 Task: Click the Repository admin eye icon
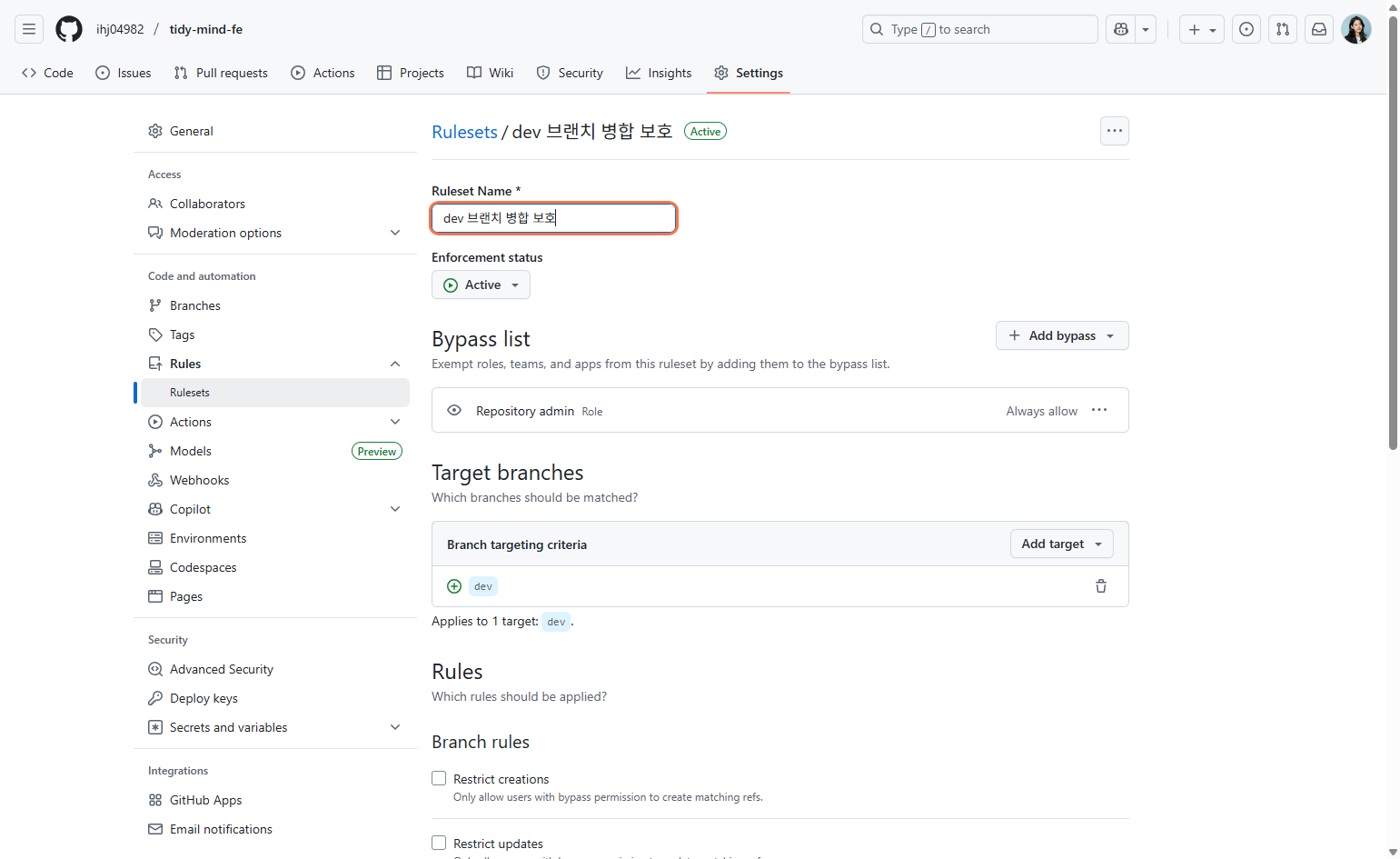(x=454, y=411)
